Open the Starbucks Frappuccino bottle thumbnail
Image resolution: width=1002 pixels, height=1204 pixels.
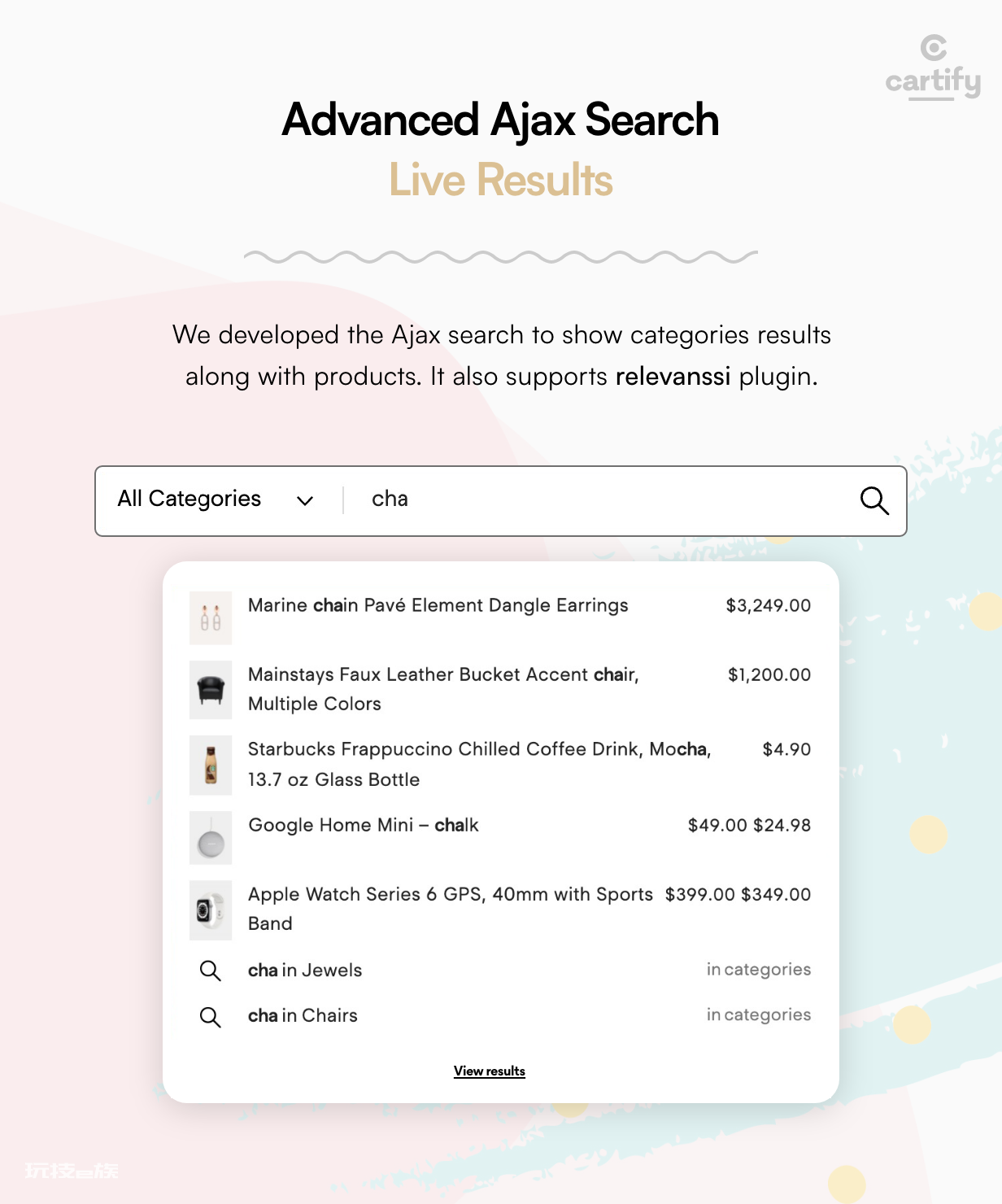pyautogui.click(x=211, y=766)
